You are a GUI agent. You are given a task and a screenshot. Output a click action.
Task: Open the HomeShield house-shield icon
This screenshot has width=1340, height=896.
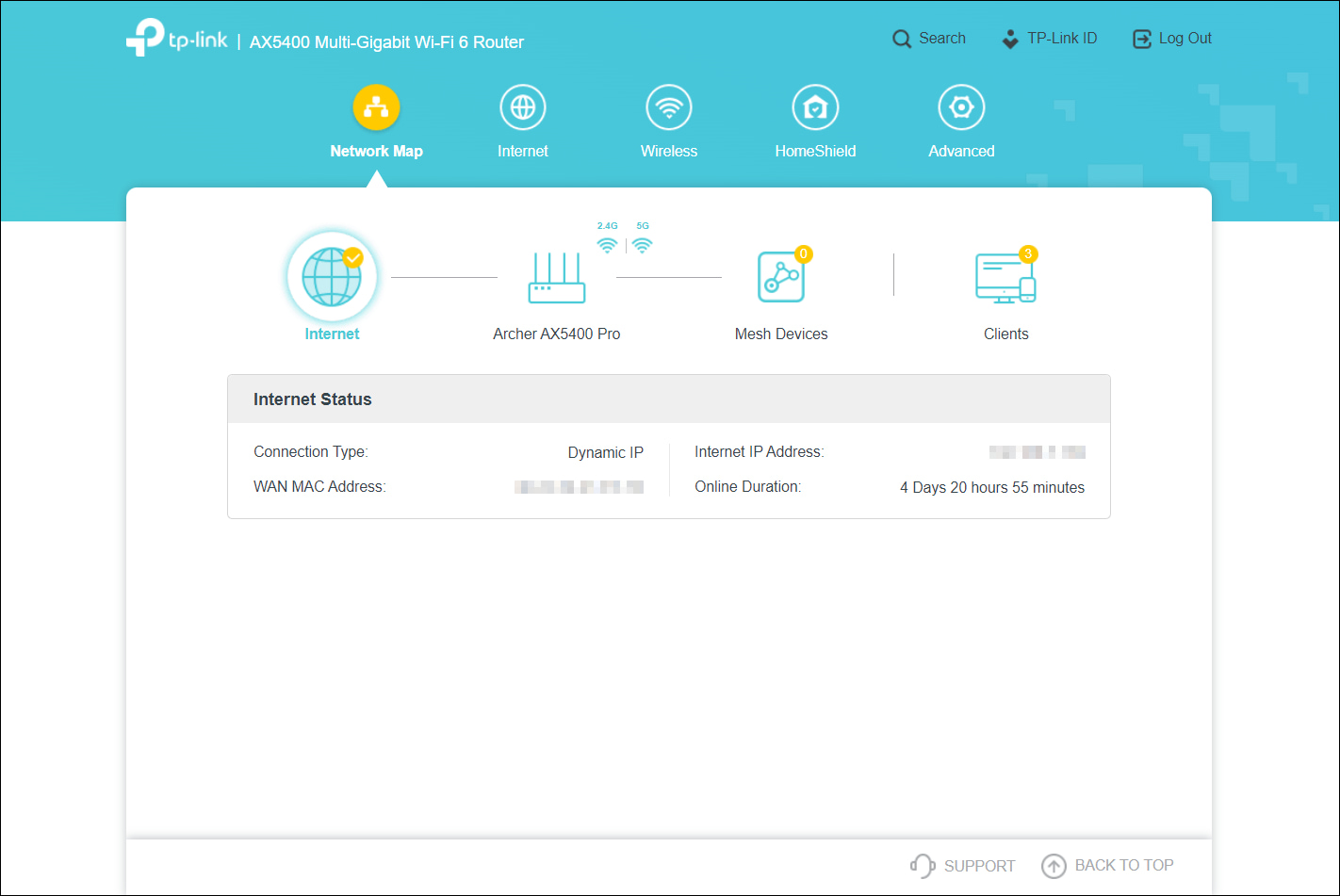(815, 107)
